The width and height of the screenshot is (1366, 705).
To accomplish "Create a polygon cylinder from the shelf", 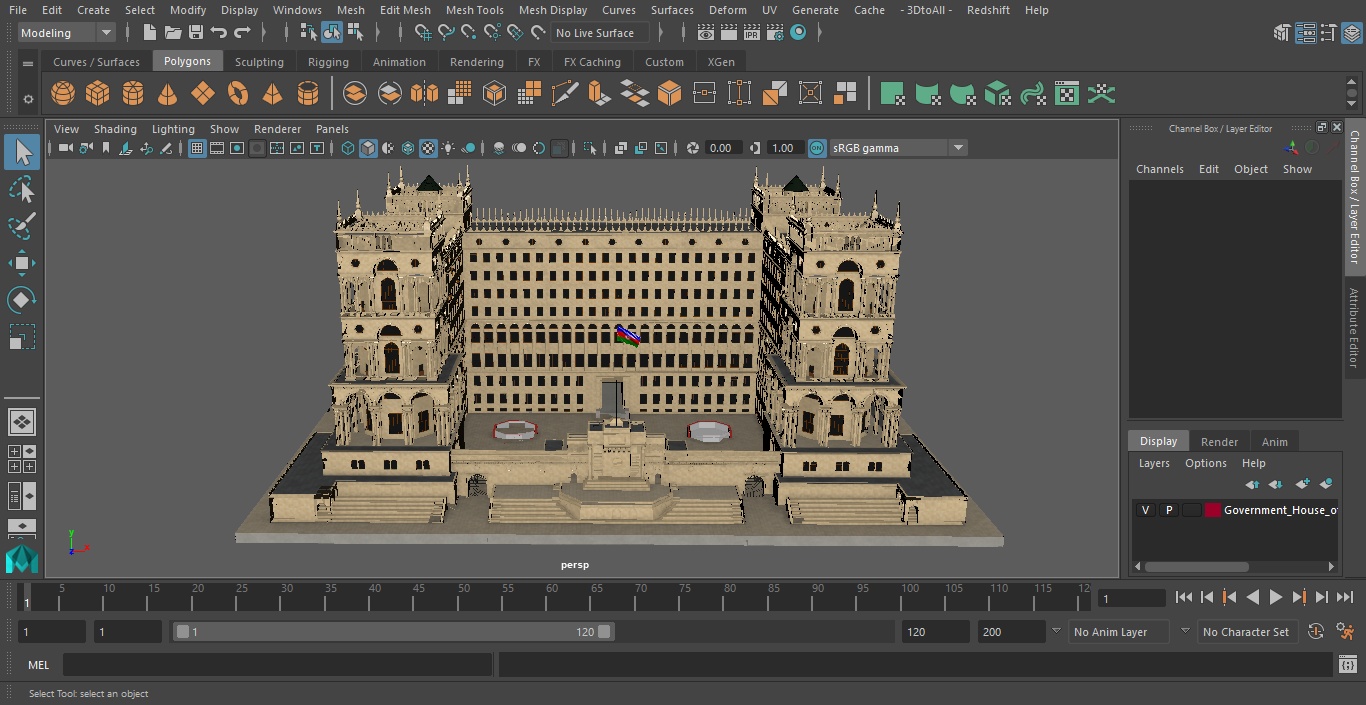I will point(133,94).
